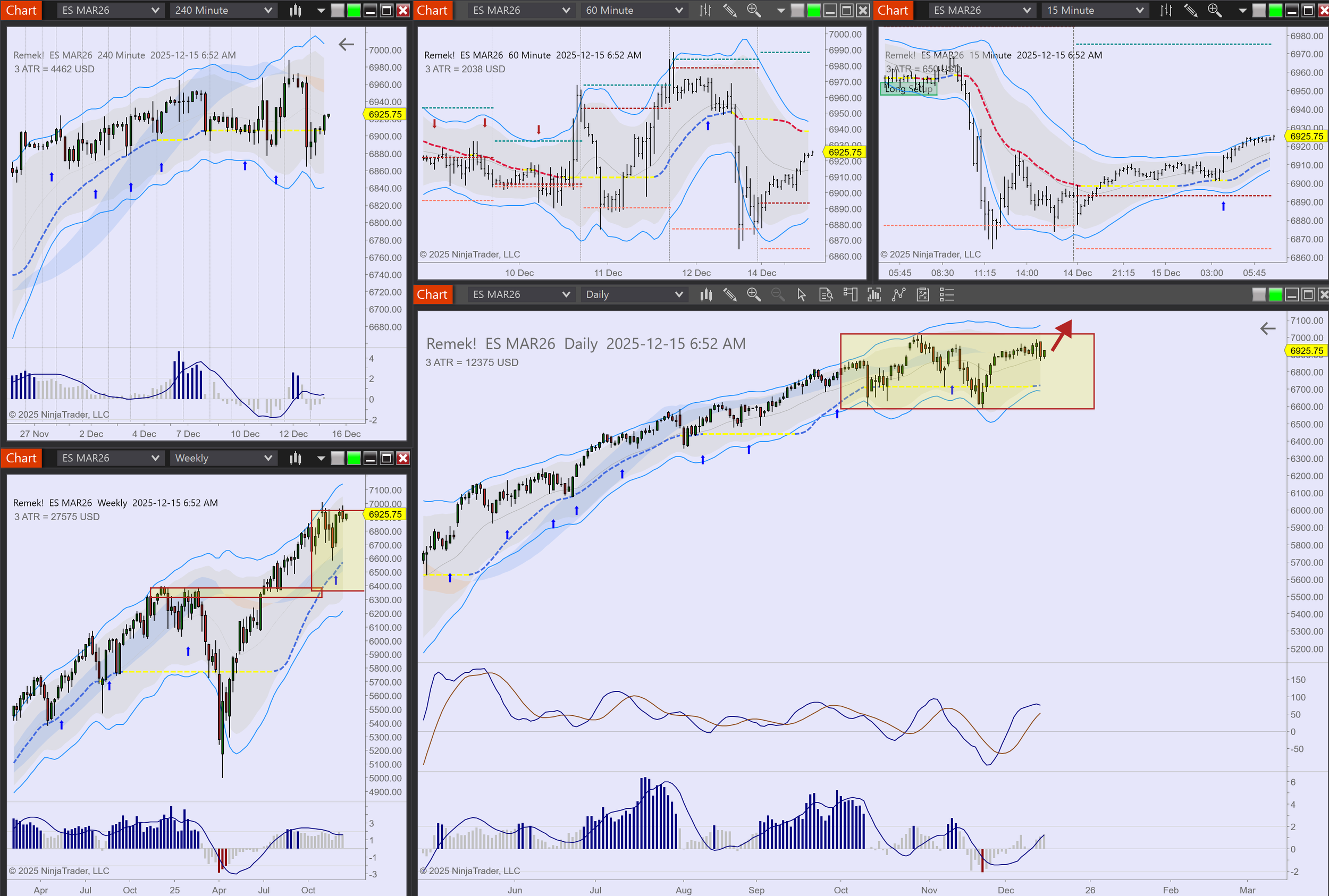Toggle green instrument link in 240 Minute chart
The height and width of the screenshot is (896, 1329).
coord(354,10)
